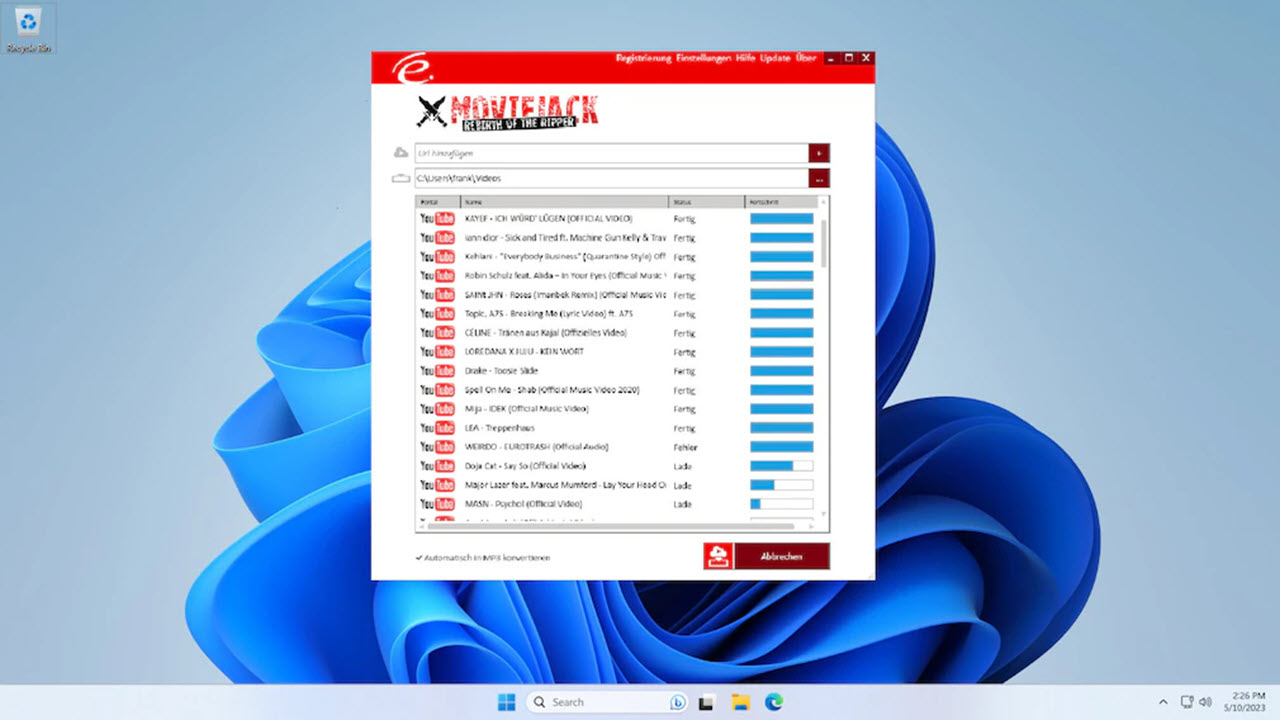Sort the list by the Fortschritt column header

click(x=782, y=202)
